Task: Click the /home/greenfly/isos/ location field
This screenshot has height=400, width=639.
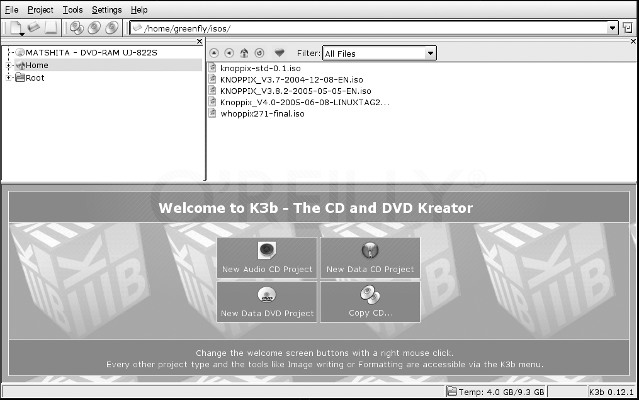Action: 370,28
